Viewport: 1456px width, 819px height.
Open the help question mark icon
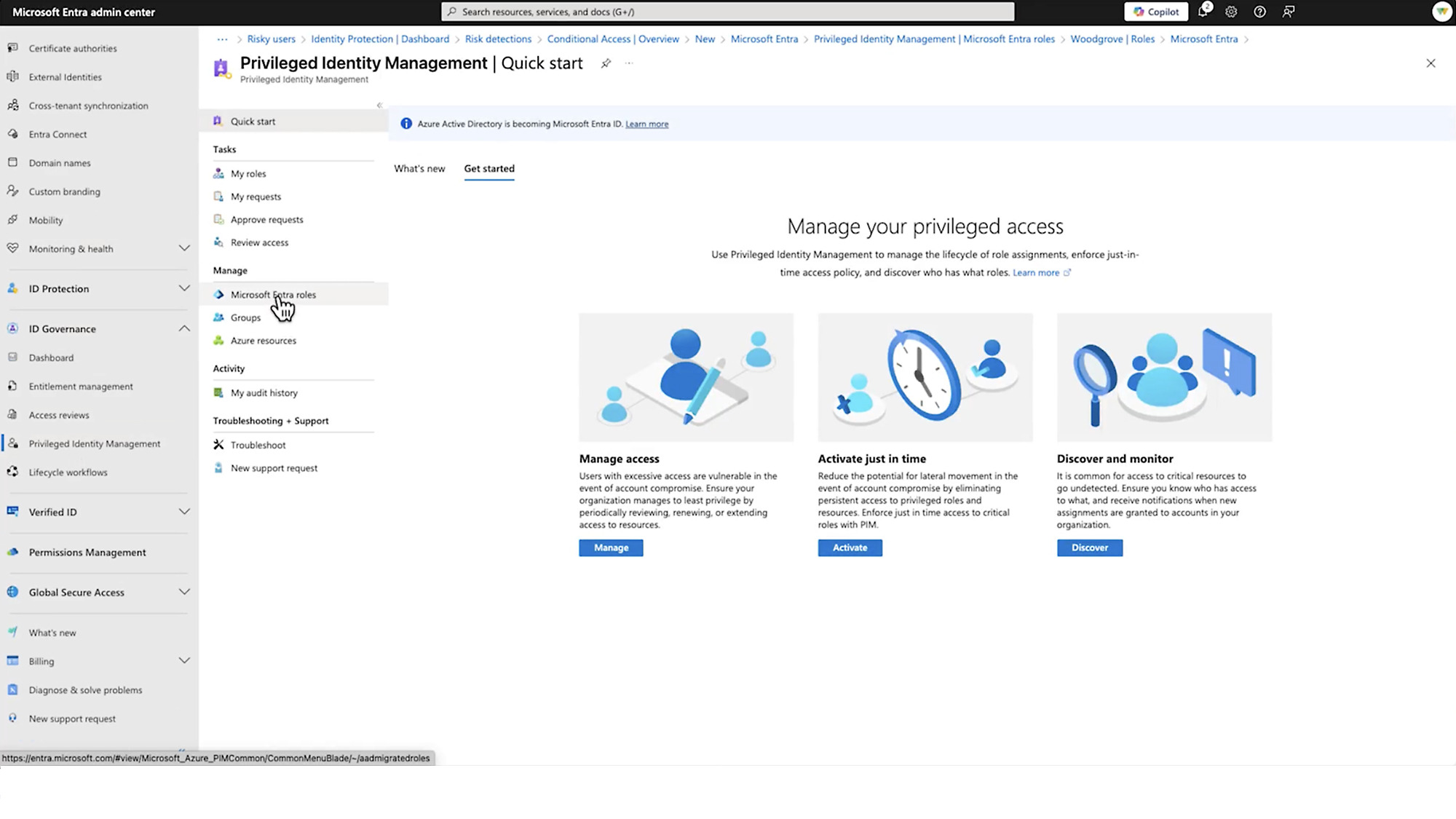(1259, 12)
